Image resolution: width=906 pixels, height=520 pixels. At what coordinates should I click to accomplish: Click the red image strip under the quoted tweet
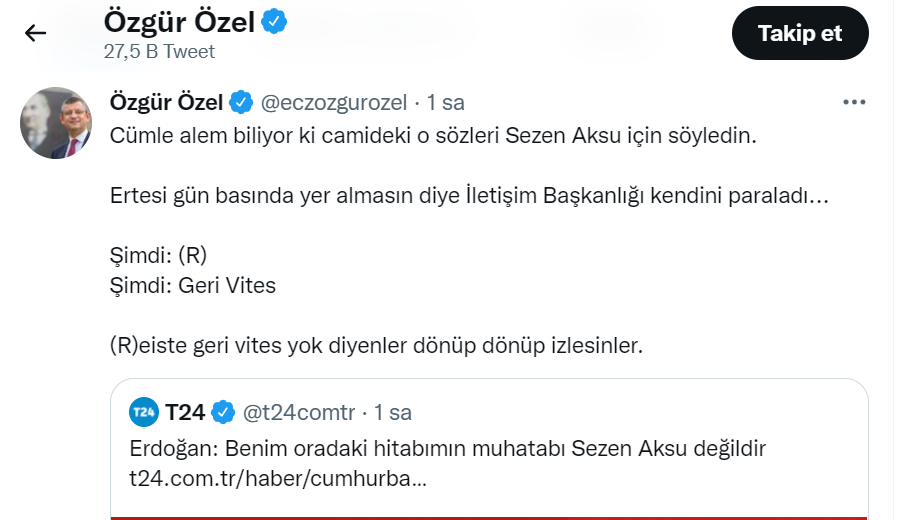pos(489,517)
